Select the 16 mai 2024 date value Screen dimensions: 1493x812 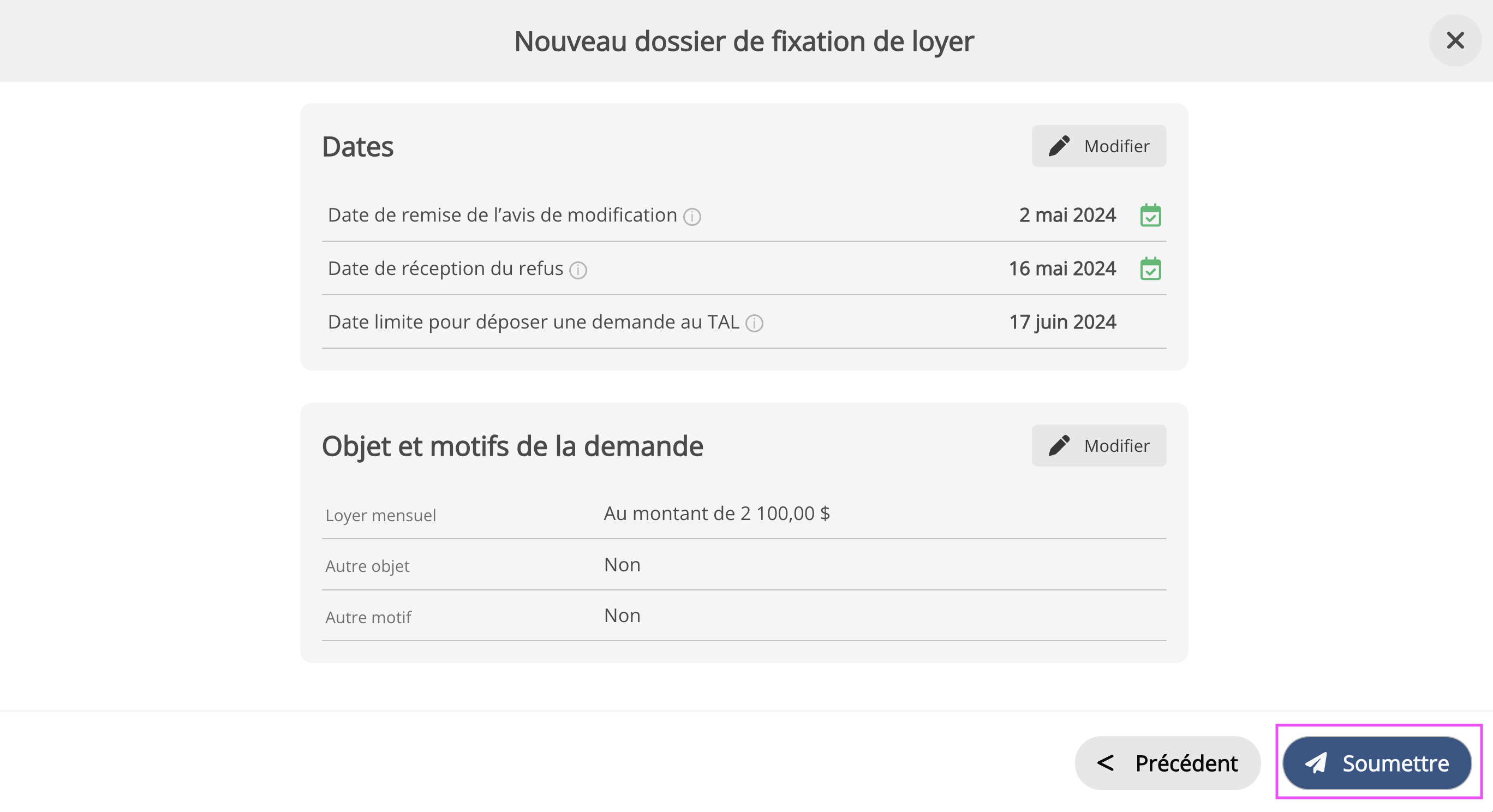click(x=1062, y=268)
